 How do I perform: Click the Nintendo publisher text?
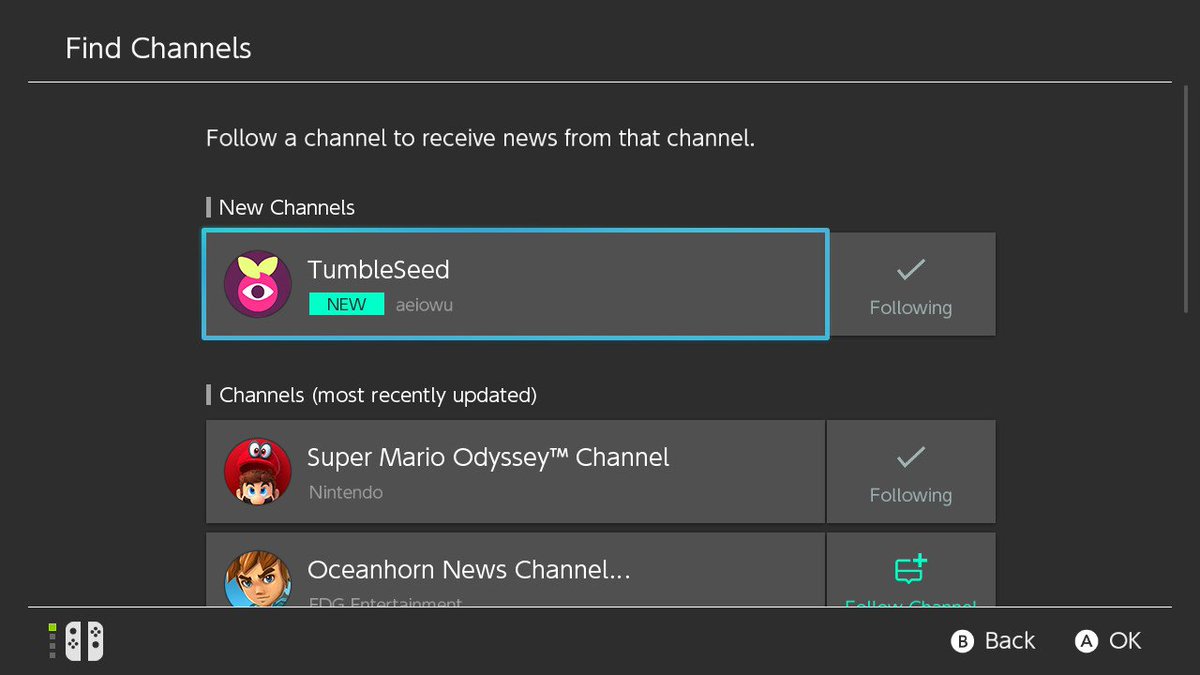[x=346, y=492]
